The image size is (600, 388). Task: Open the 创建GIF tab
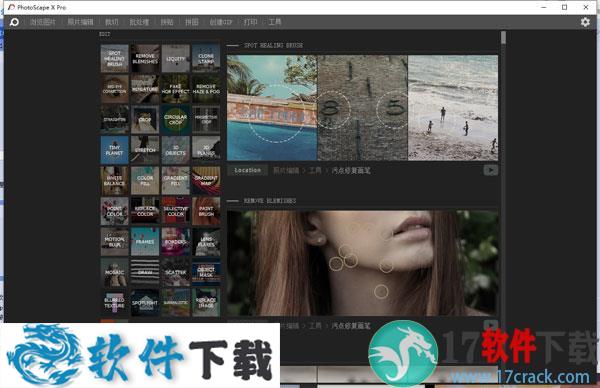(x=221, y=22)
